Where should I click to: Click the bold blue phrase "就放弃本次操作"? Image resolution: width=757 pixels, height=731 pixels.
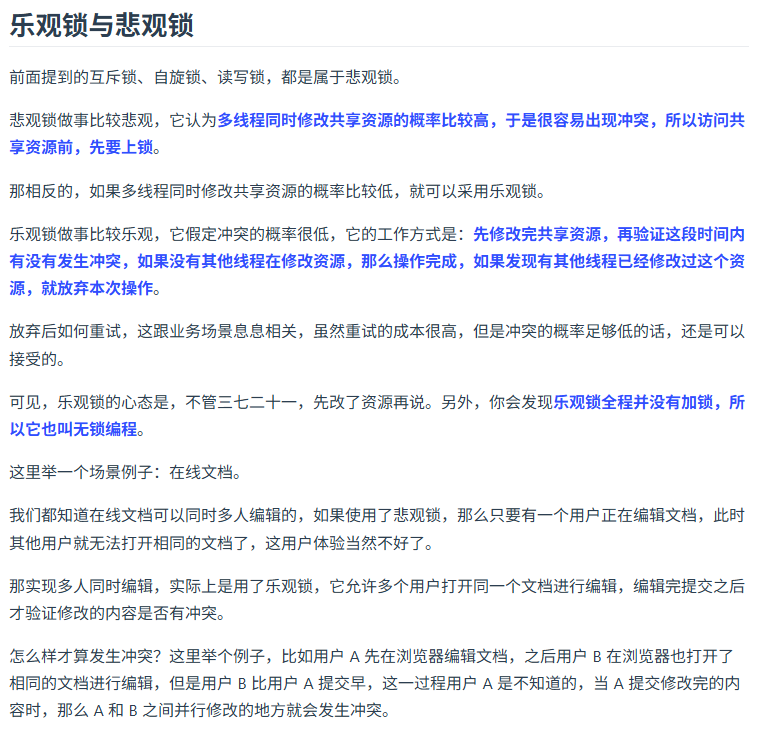point(97,288)
